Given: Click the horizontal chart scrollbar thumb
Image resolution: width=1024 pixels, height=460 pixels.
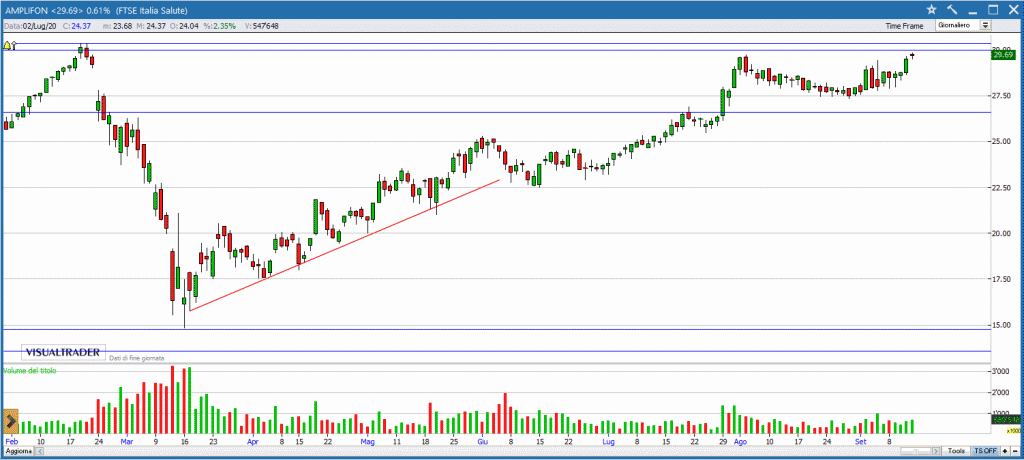Looking at the screenshot, I should tap(916, 451).
